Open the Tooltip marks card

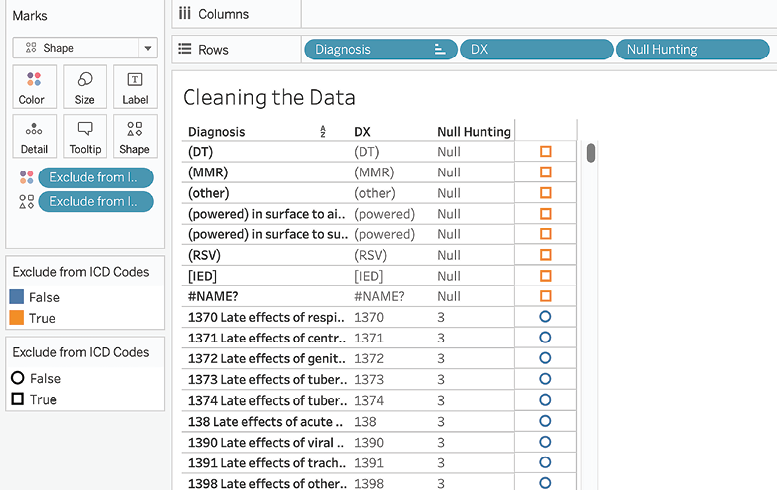85,136
